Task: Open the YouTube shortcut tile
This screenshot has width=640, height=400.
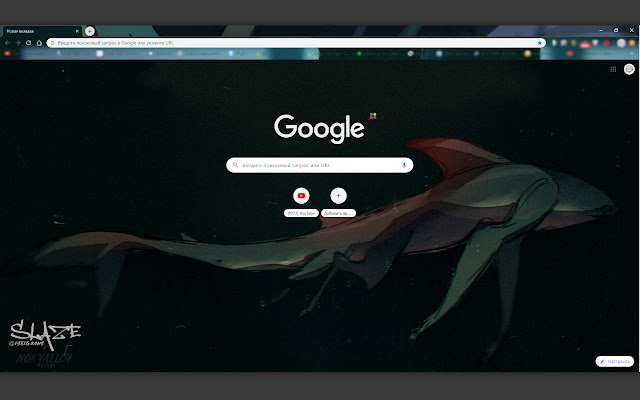Action: coord(301,196)
